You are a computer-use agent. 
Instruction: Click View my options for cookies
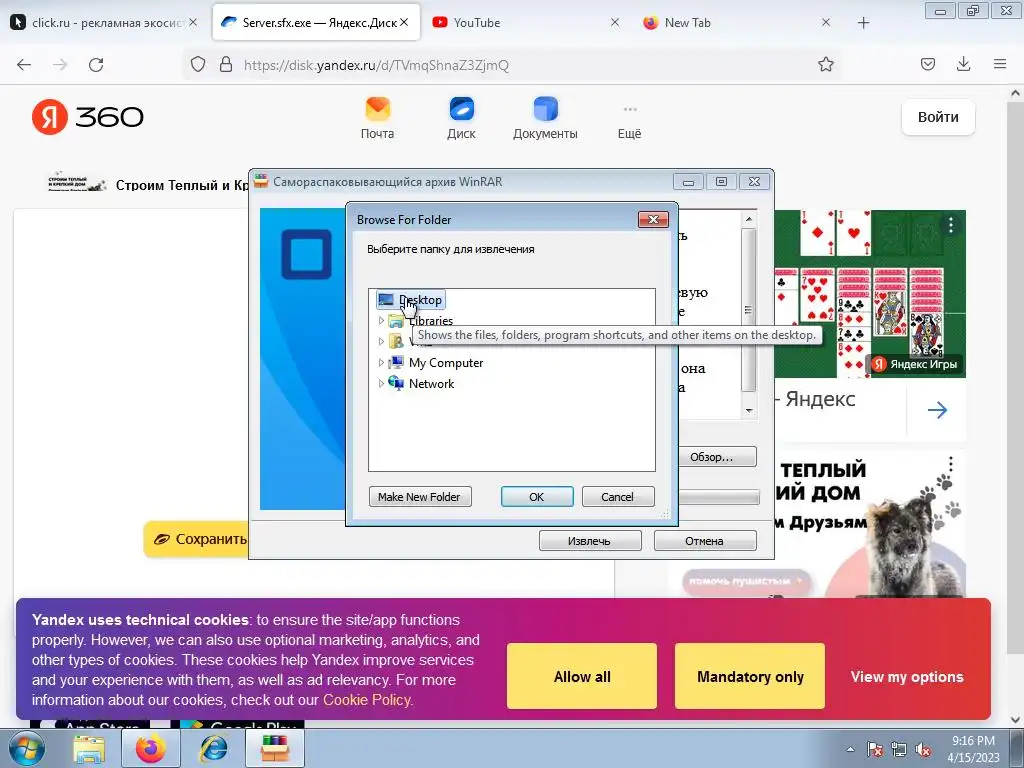[x=906, y=677]
